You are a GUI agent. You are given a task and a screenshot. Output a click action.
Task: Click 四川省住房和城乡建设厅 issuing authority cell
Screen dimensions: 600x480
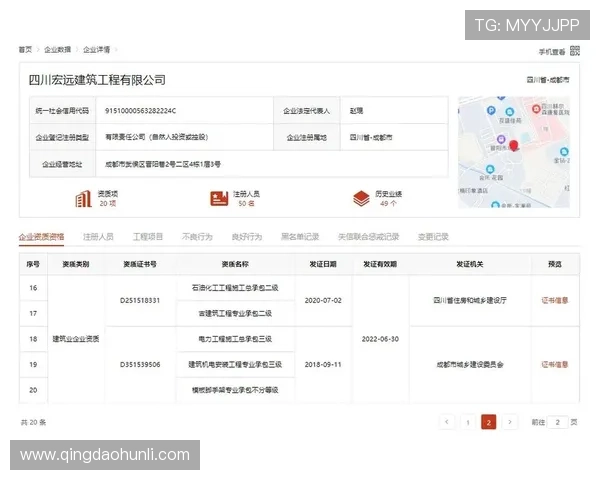[x=470, y=300]
